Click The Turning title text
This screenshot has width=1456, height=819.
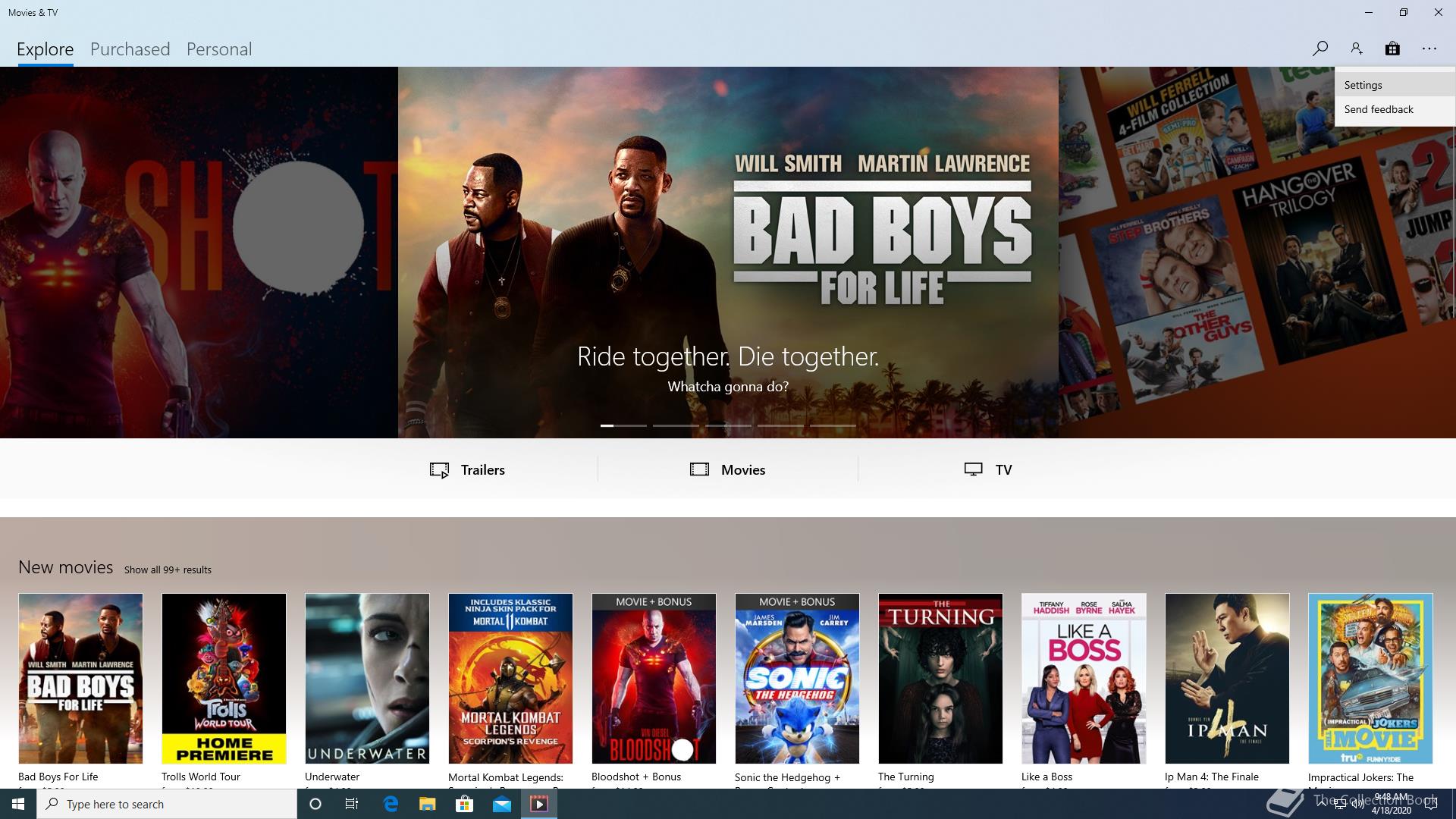coord(906,777)
